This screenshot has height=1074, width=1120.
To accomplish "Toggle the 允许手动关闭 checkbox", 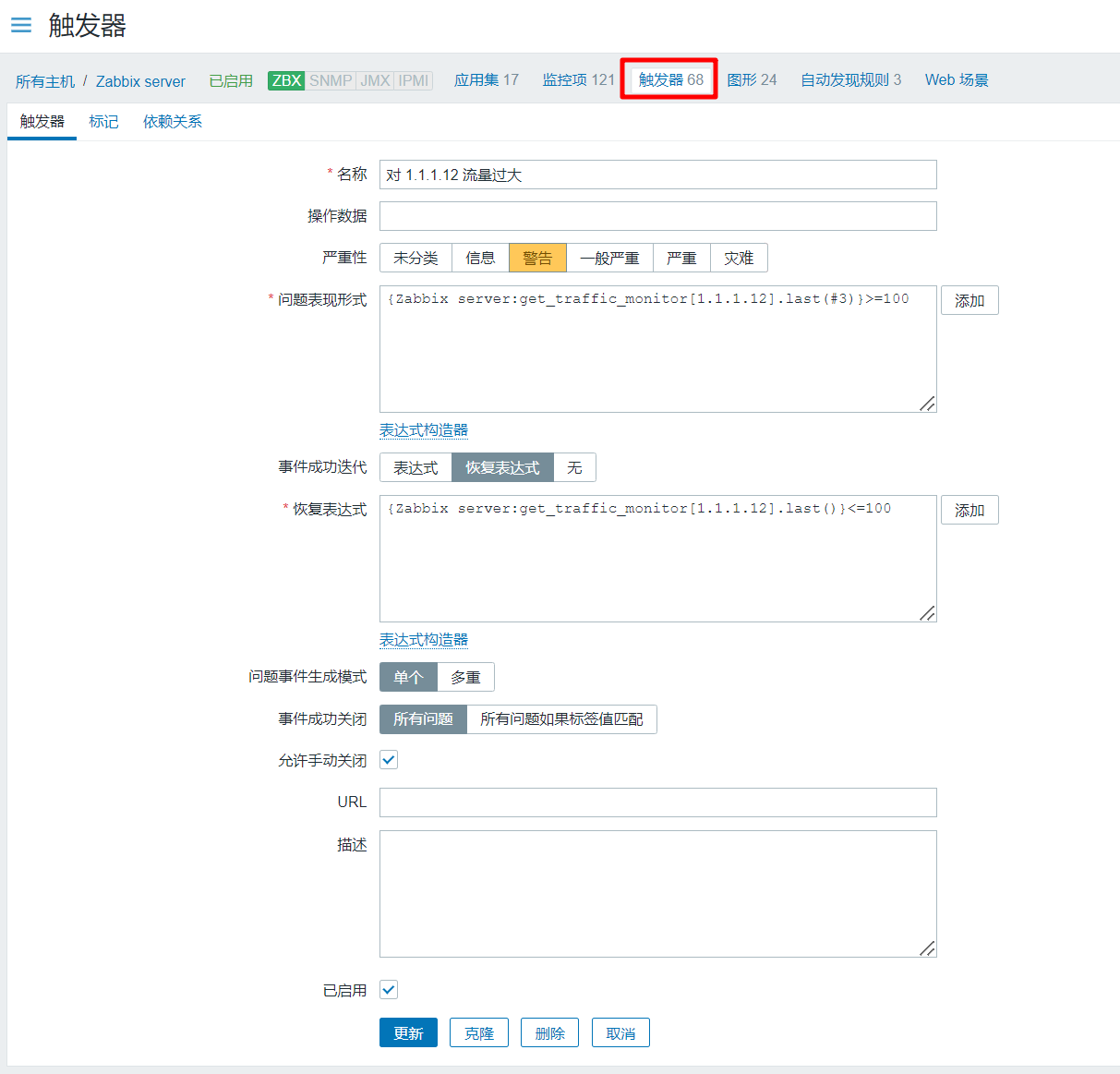I will coord(389,760).
